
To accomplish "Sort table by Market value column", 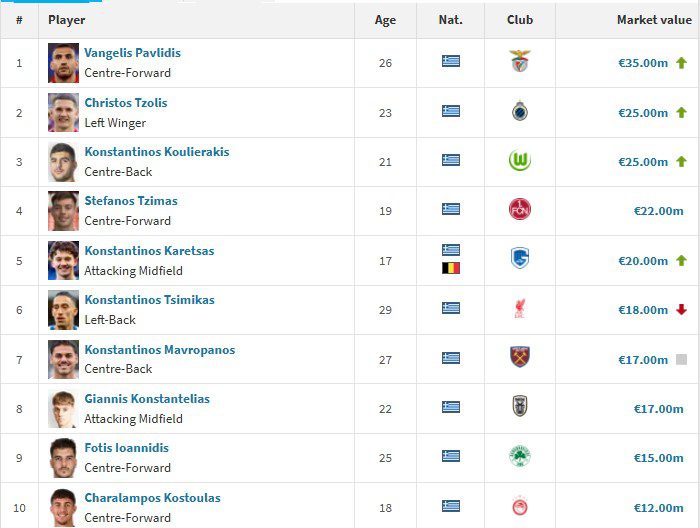I will (650, 20).
